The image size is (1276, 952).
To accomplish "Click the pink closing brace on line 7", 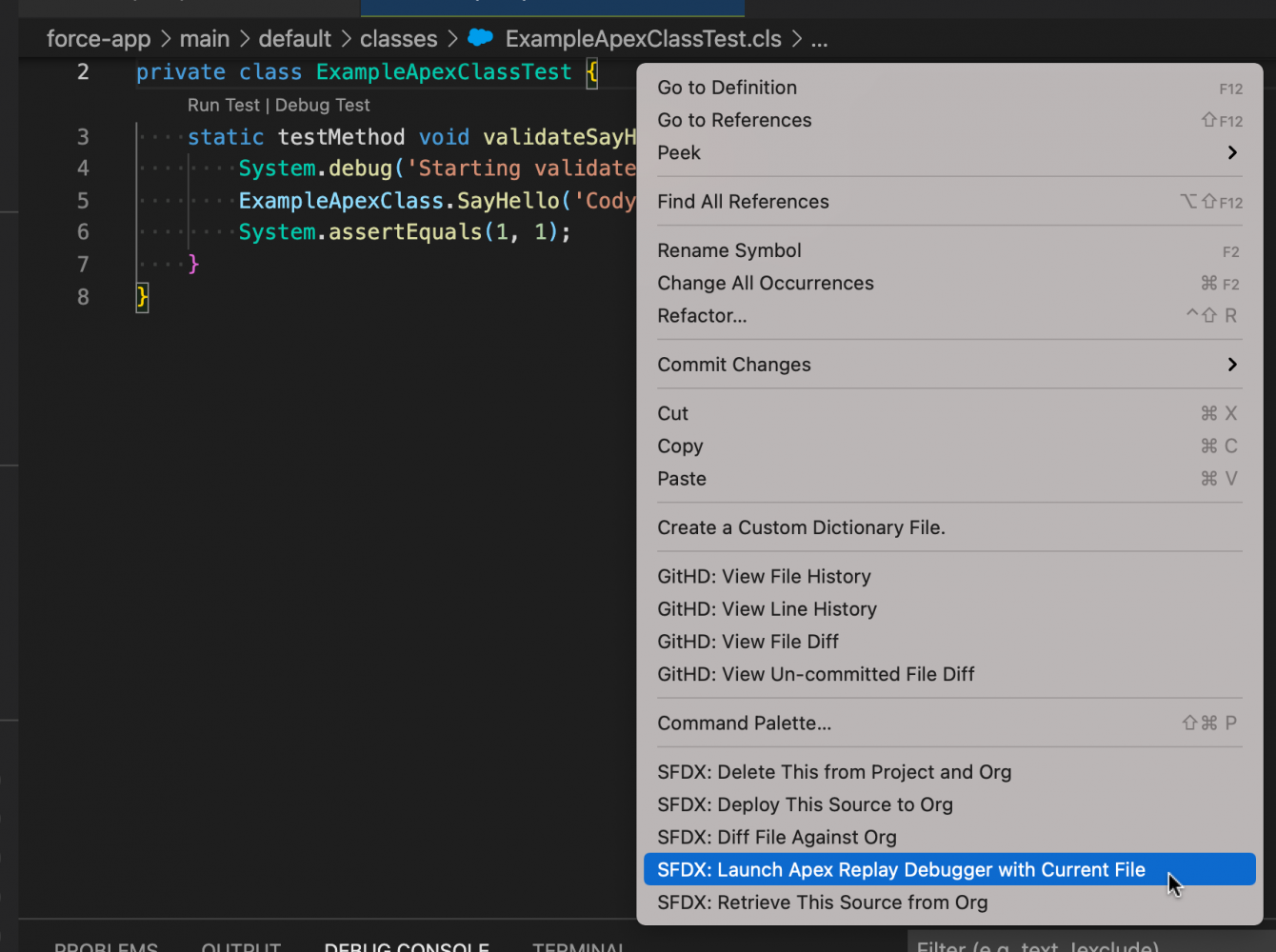I will (193, 264).
